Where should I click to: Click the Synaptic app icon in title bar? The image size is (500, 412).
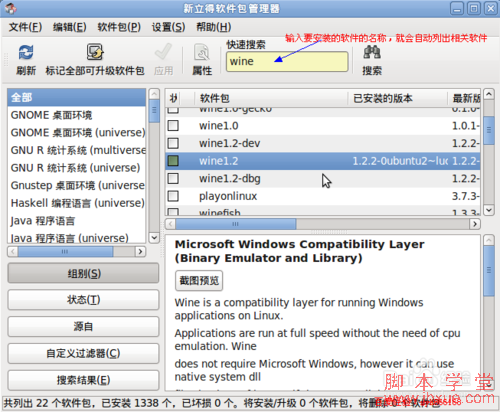(11, 9)
